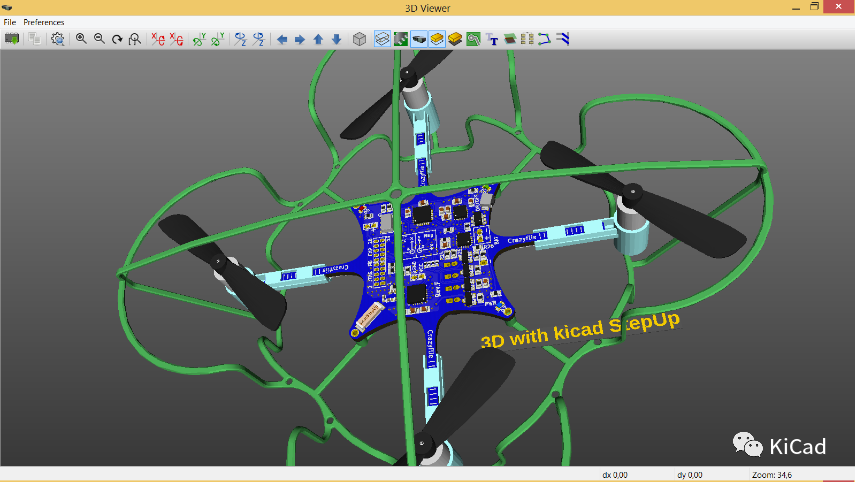Move view left with blue arrow

pos(282,39)
